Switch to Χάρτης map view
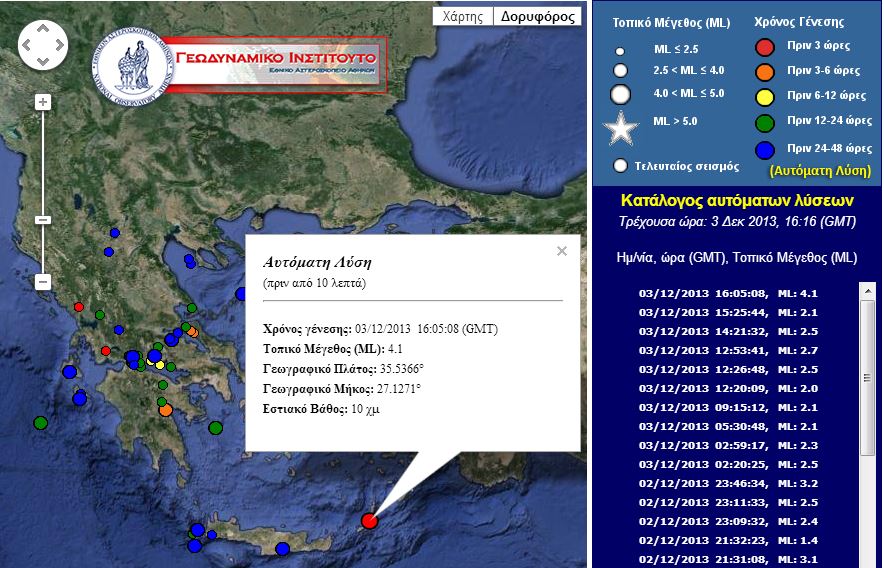Screen dimensions: 884x568 pyautogui.click(x=463, y=16)
